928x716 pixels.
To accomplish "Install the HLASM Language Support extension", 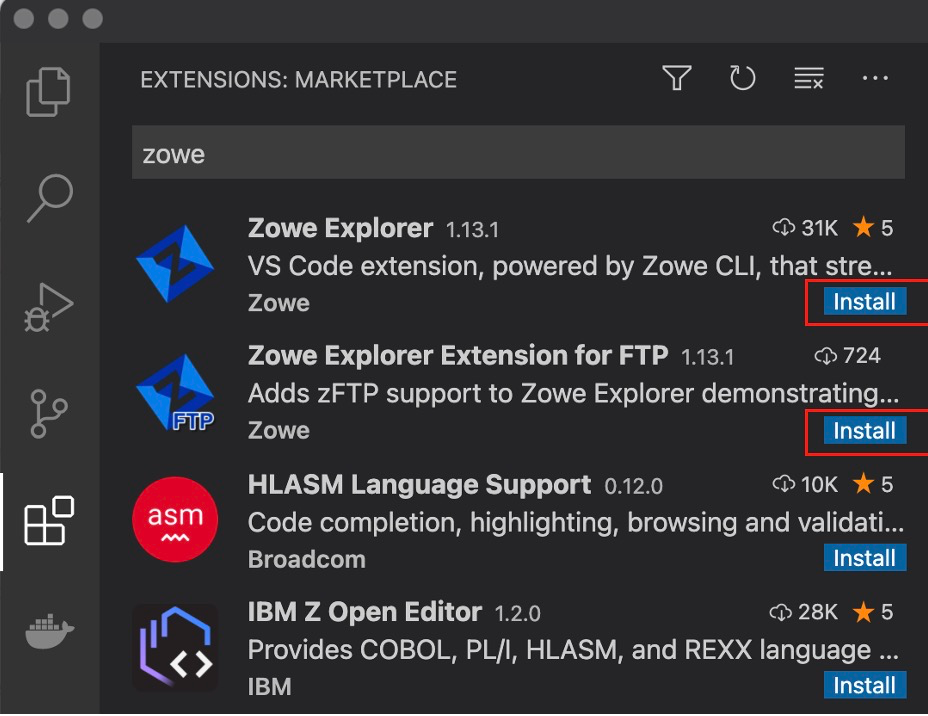I will pos(864,558).
